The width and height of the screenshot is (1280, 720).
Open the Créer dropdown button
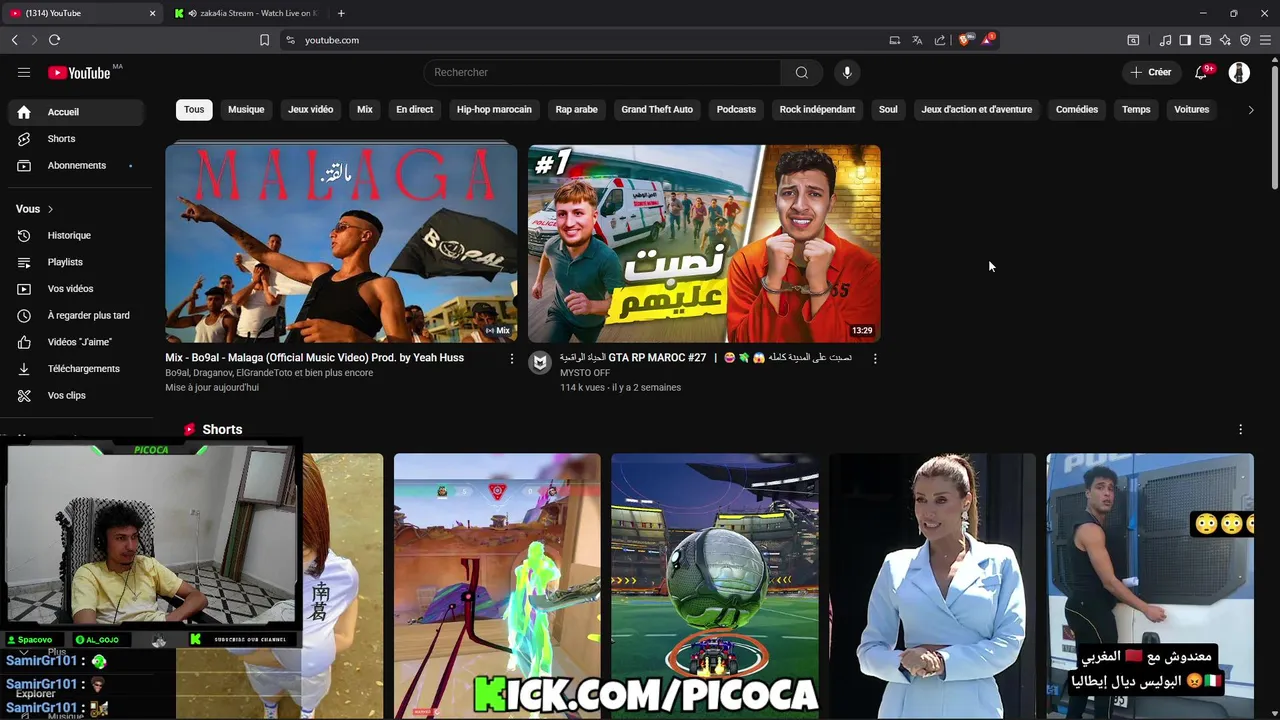point(1150,72)
